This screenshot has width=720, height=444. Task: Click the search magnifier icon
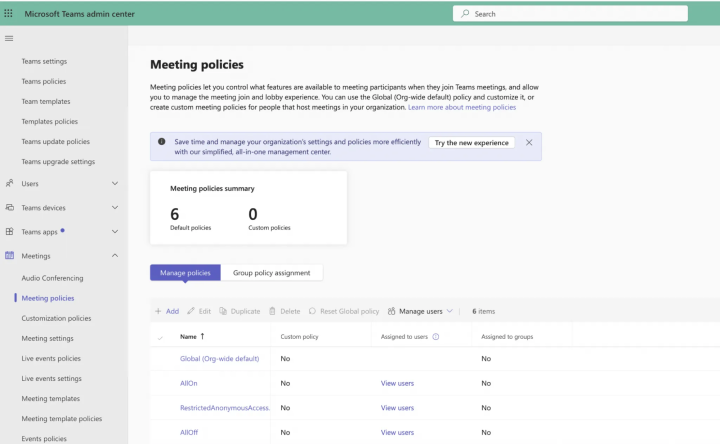[x=465, y=13]
